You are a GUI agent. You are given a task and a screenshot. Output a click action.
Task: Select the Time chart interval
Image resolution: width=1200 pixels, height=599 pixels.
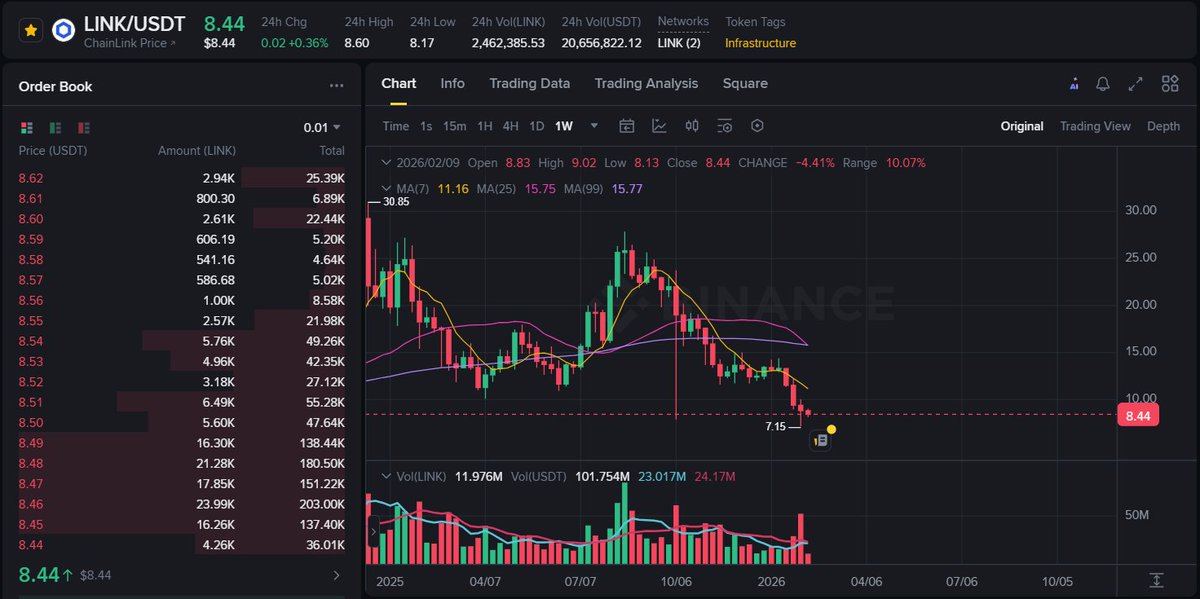coord(396,126)
